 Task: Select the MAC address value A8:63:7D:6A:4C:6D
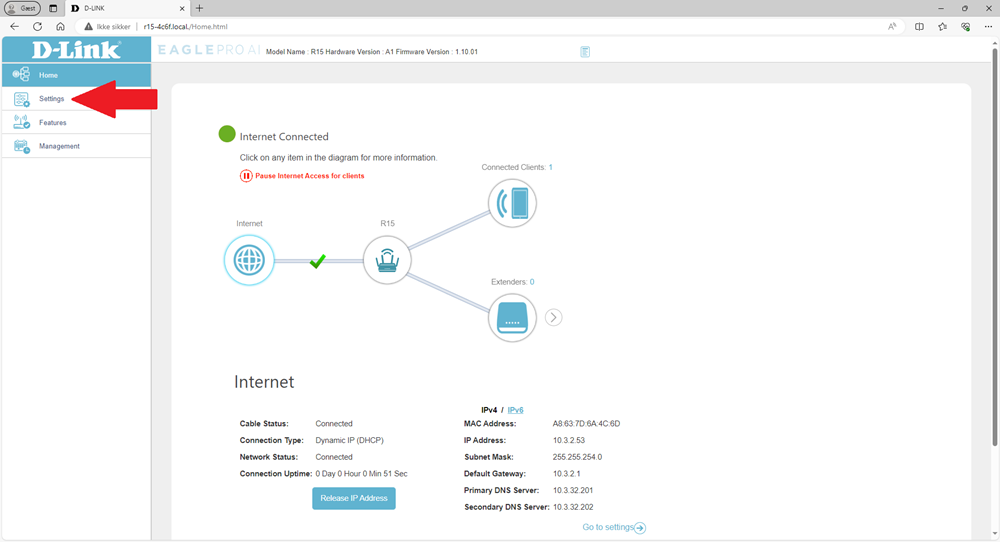pos(586,423)
